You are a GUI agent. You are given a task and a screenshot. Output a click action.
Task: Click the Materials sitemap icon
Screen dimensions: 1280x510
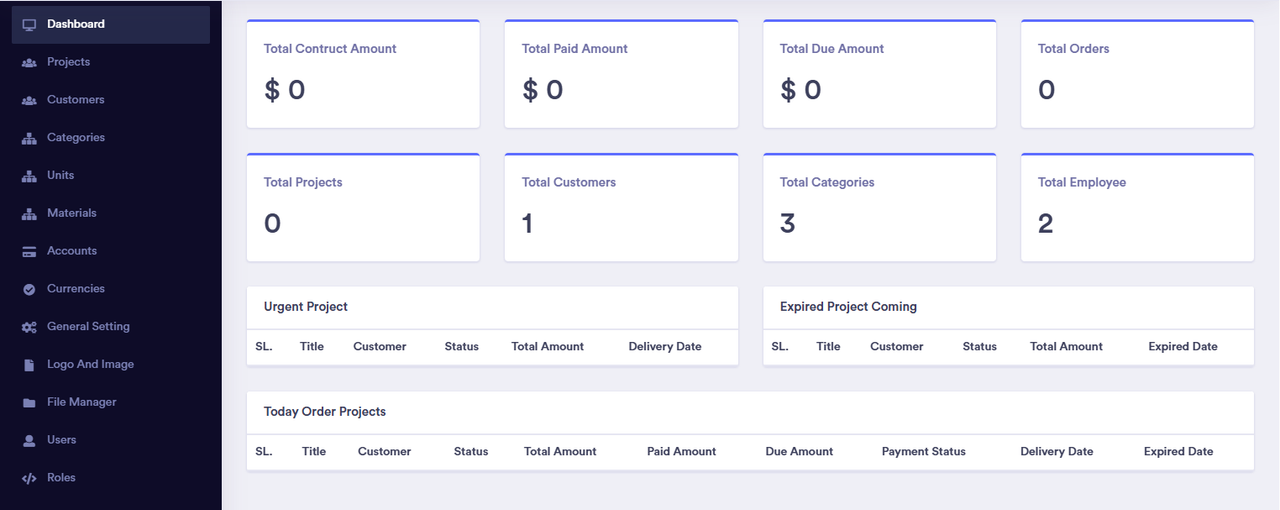pos(29,213)
